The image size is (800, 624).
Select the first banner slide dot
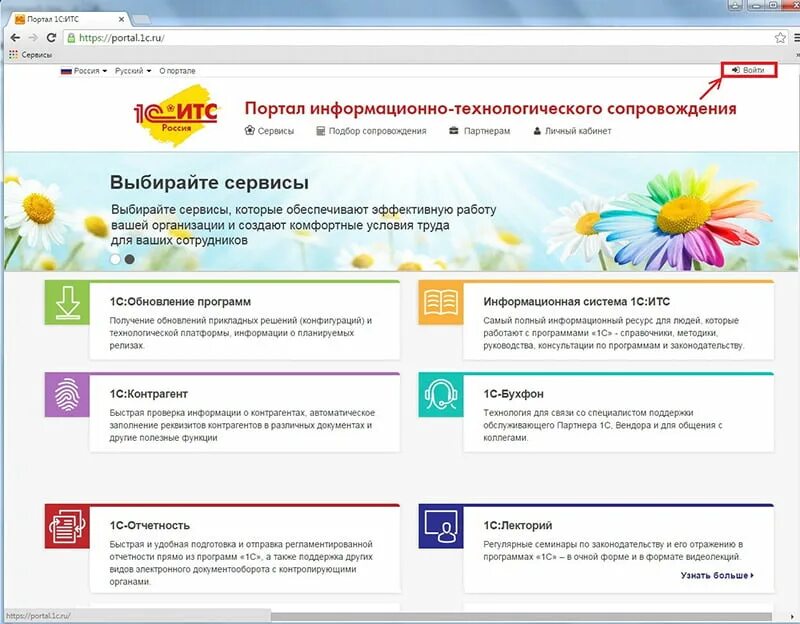point(115,259)
